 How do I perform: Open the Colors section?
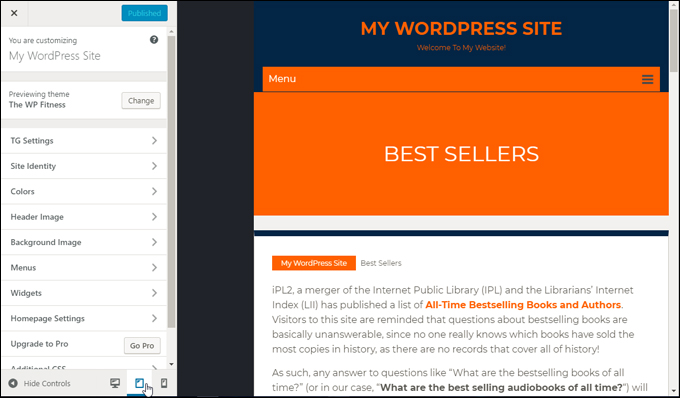click(x=84, y=191)
